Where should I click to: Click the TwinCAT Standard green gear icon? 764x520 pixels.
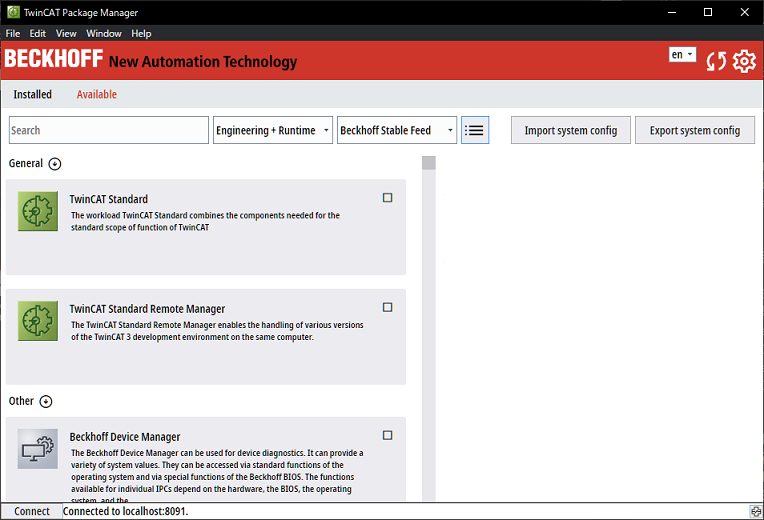pyautogui.click(x=38, y=211)
